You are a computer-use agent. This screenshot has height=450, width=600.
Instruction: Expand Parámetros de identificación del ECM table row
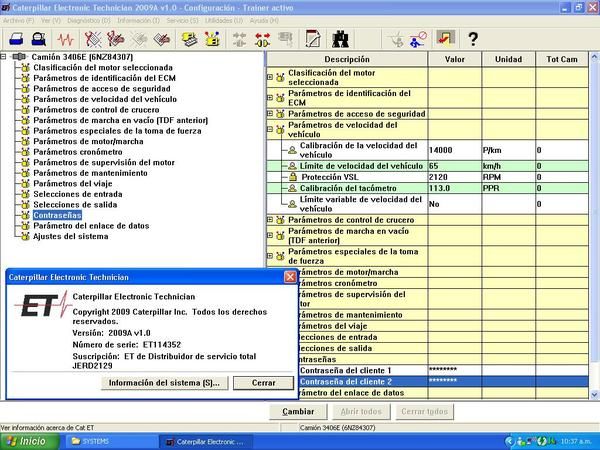270,98
